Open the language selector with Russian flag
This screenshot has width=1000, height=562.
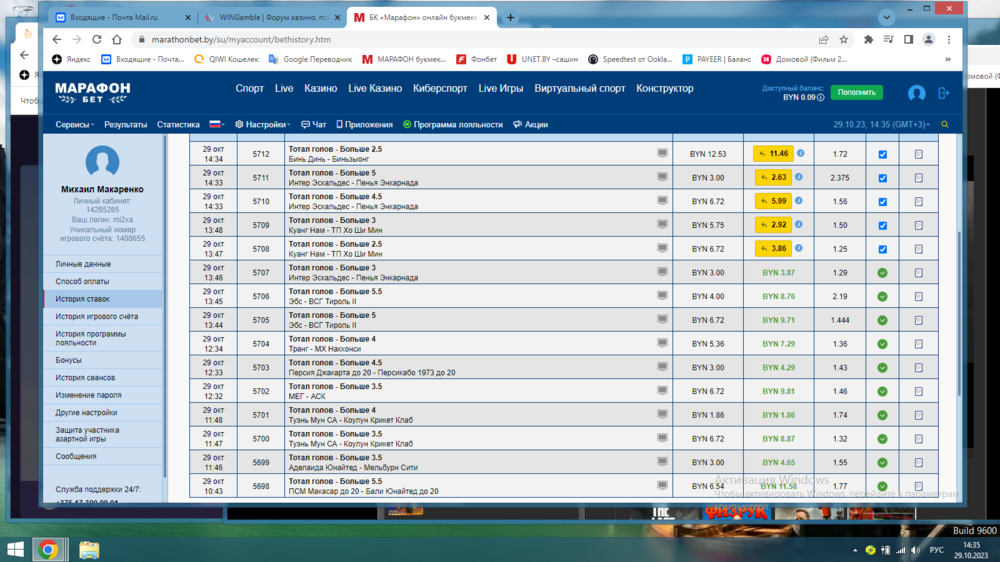pyautogui.click(x=216, y=125)
